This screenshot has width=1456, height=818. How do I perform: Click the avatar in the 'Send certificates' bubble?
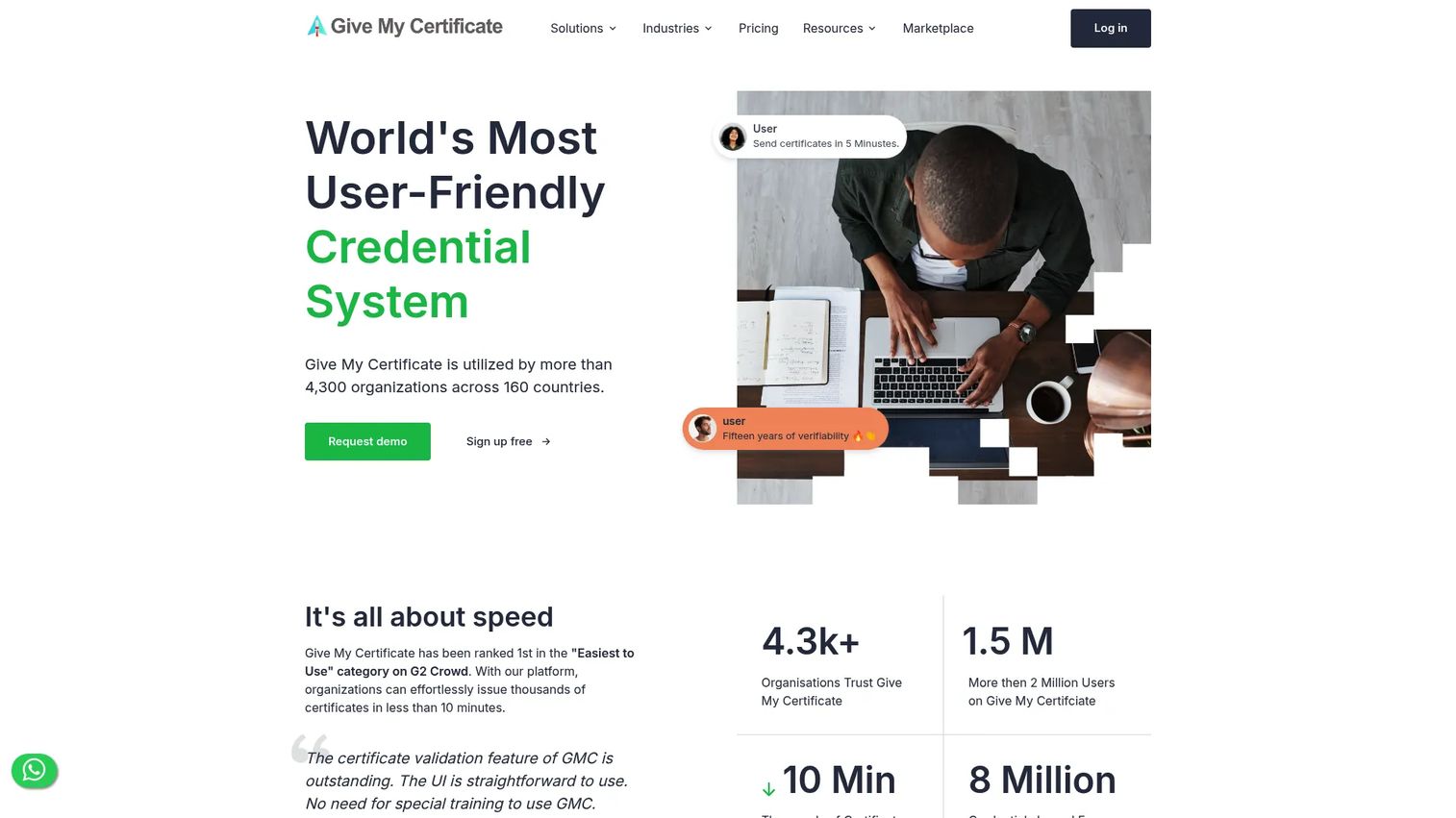(733, 137)
